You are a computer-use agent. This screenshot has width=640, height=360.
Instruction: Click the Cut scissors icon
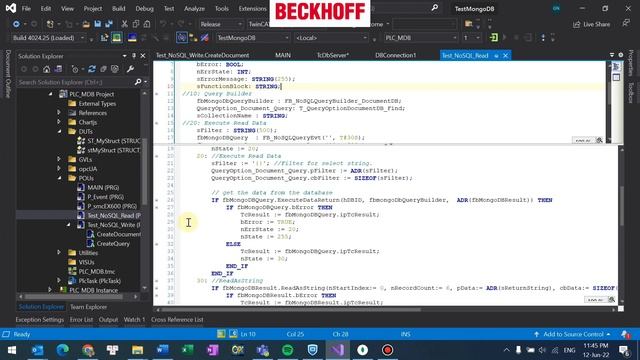tap(124, 24)
